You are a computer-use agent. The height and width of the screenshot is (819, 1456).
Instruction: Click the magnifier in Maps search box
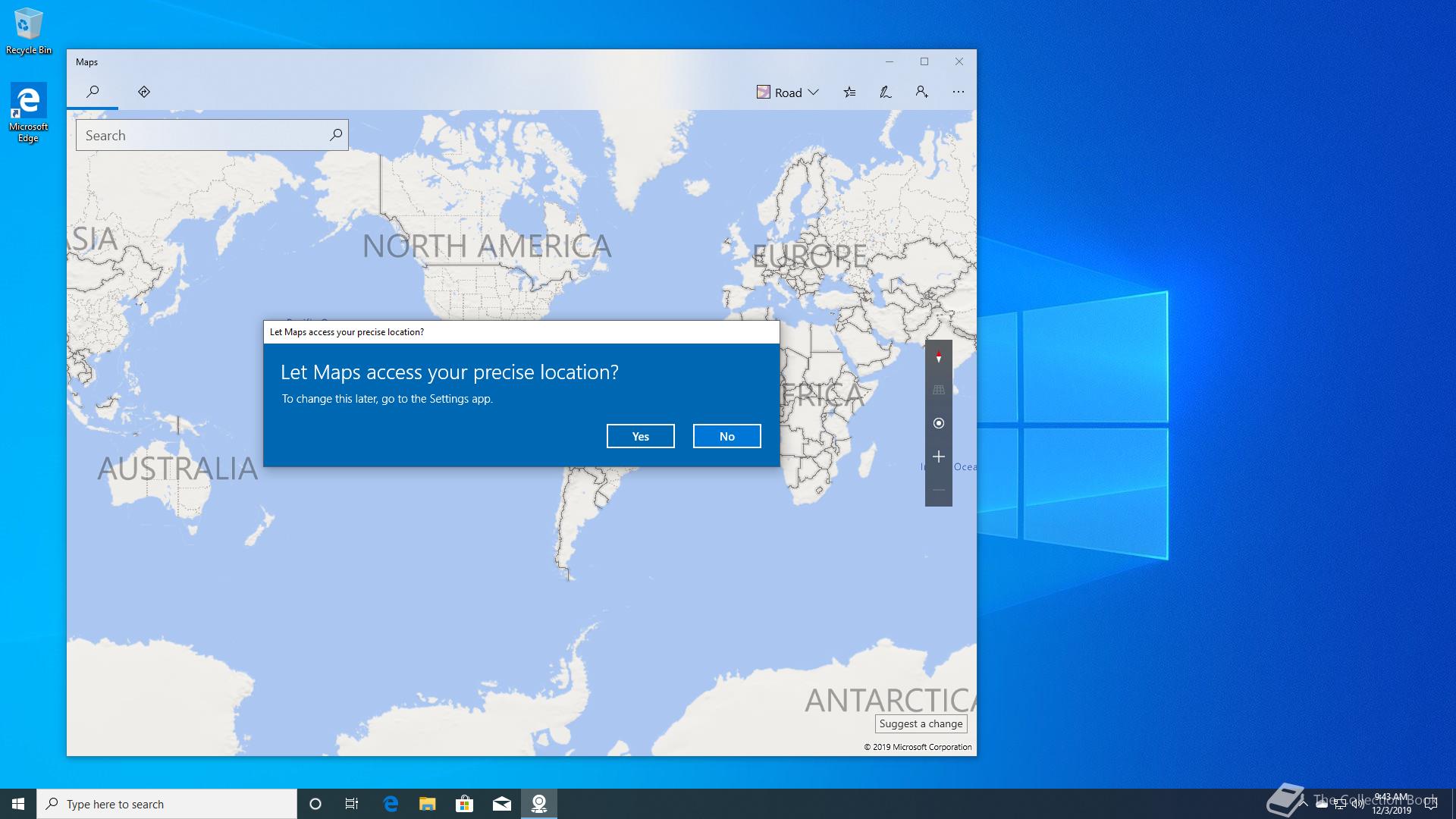click(x=335, y=135)
